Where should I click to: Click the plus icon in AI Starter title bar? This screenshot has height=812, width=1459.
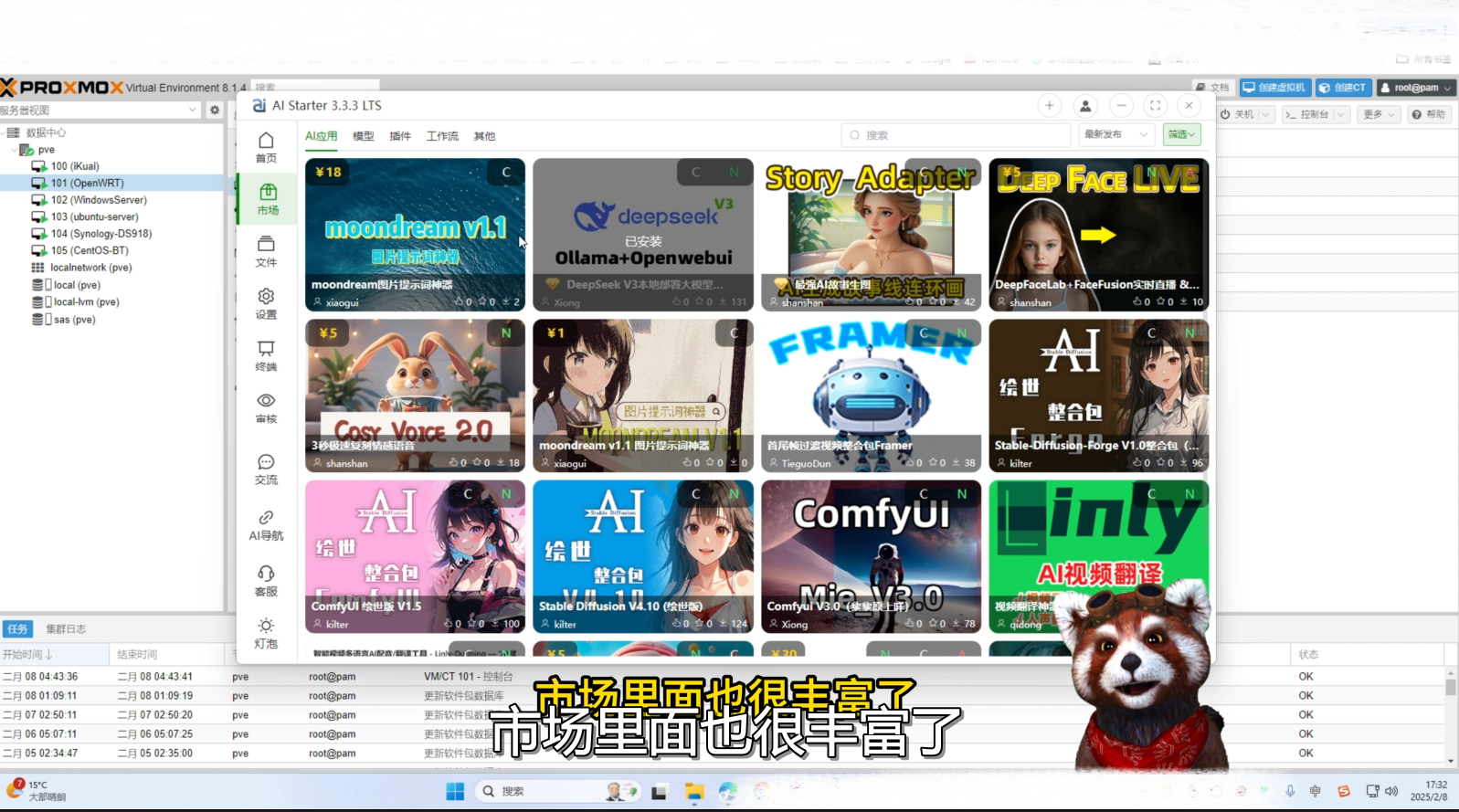1049,106
